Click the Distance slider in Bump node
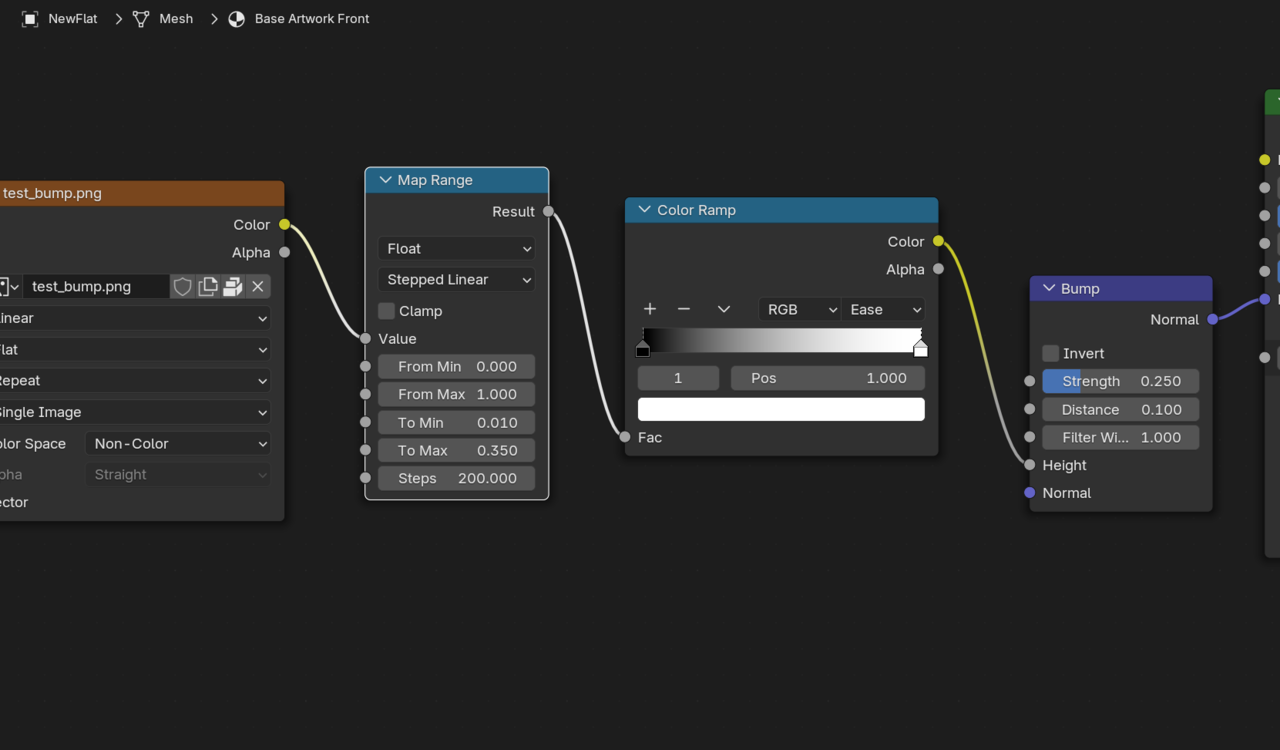The height and width of the screenshot is (750, 1280). click(x=1120, y=409)
